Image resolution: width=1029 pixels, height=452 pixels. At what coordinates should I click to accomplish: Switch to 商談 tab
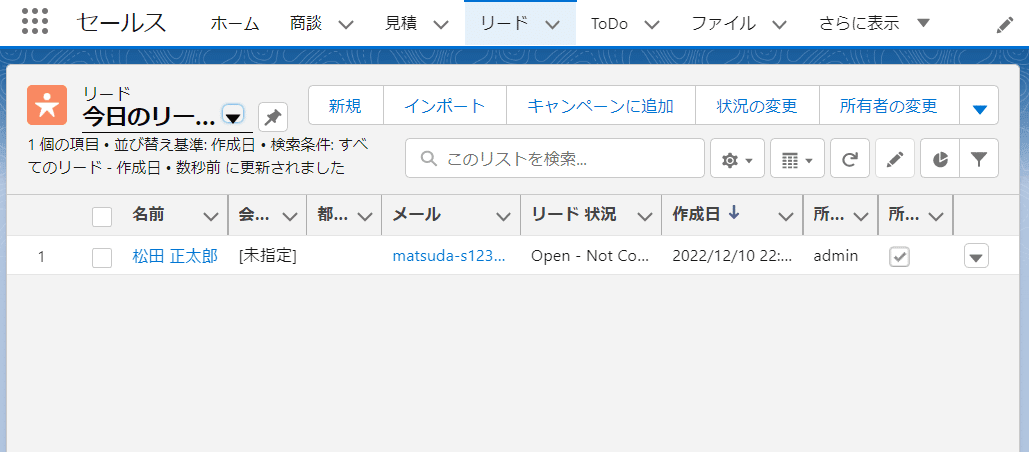tap(306, 24)
